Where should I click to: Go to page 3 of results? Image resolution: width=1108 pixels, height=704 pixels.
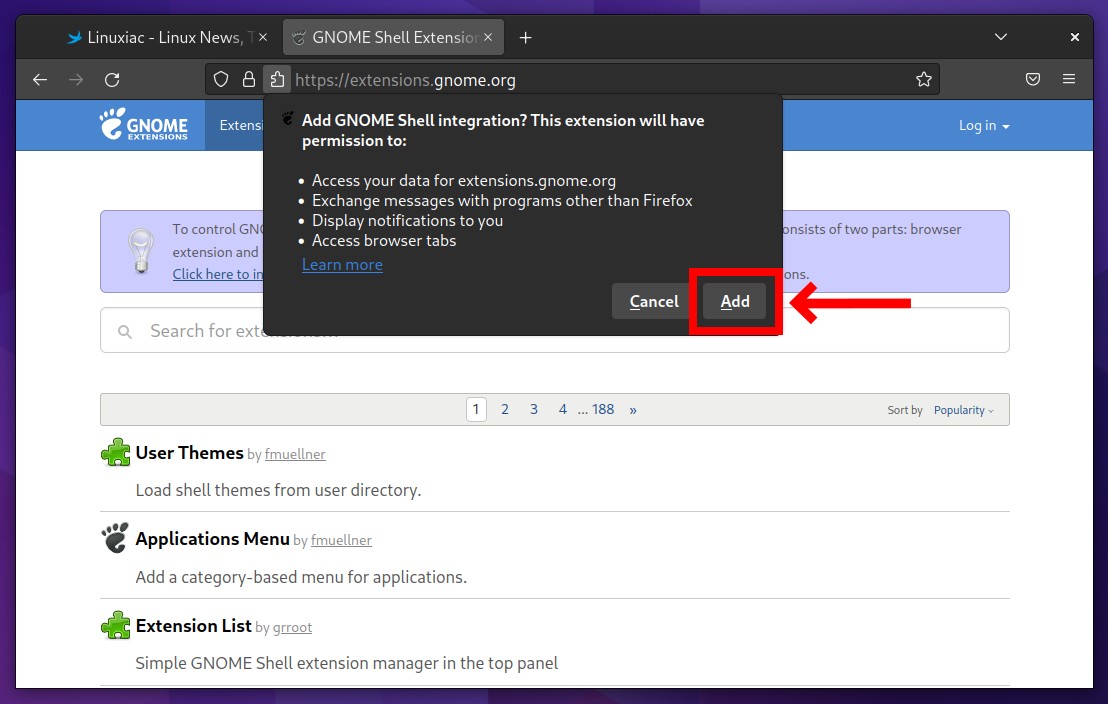coord(534,409)
